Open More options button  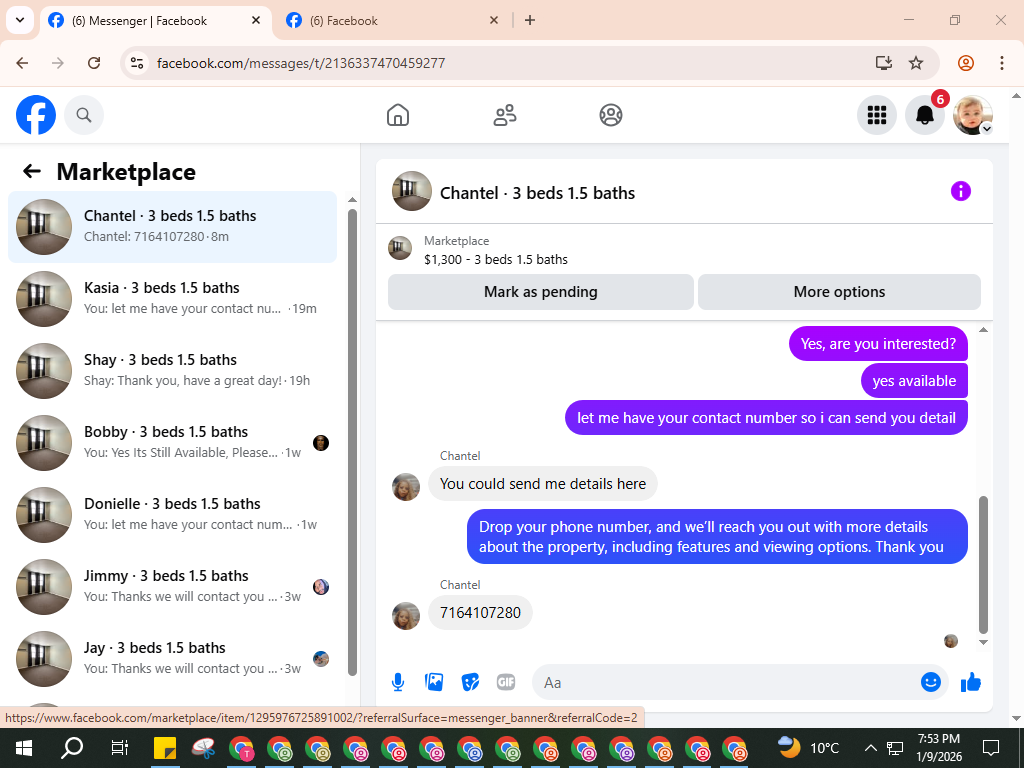839,292
